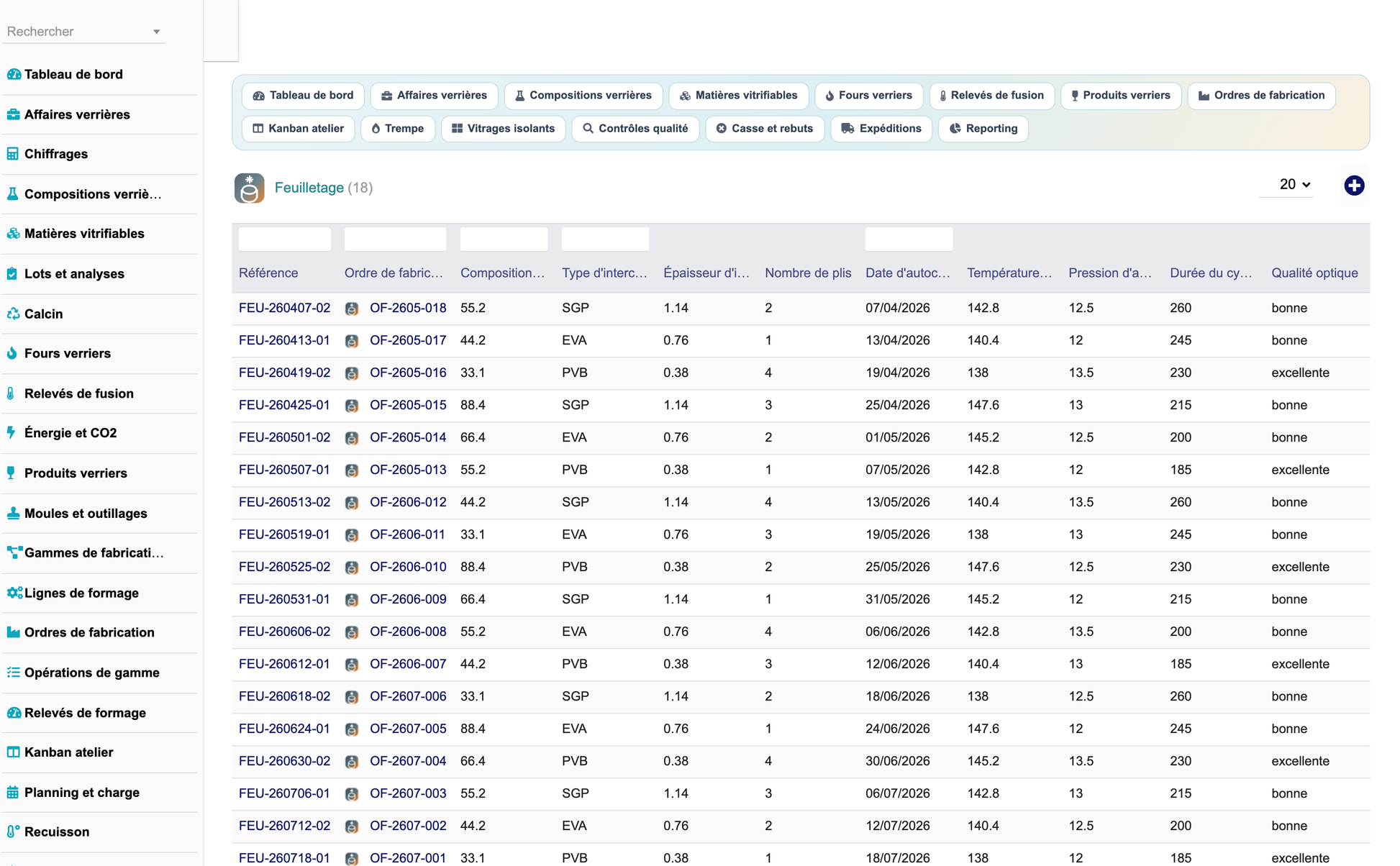Viewport: 1400px width, 866px height.
Task: Sort by the Température column header
Action: click(1009, 273)
